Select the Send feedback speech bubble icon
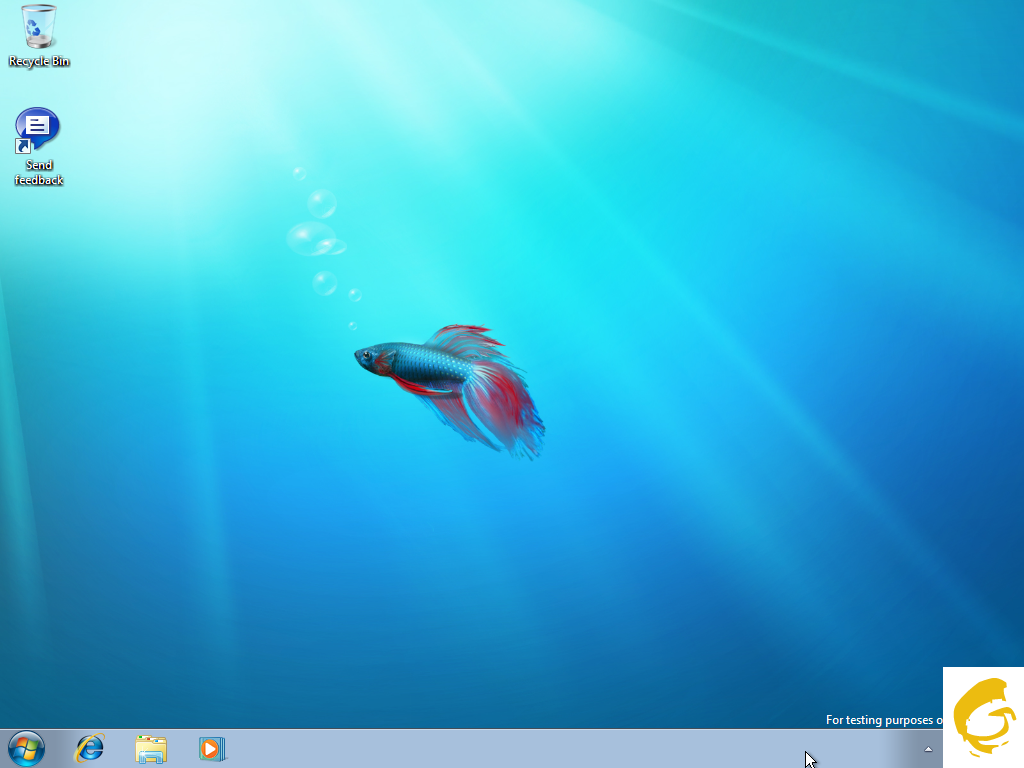This screenshot has height=768, width=1024. tap(38, 128)
